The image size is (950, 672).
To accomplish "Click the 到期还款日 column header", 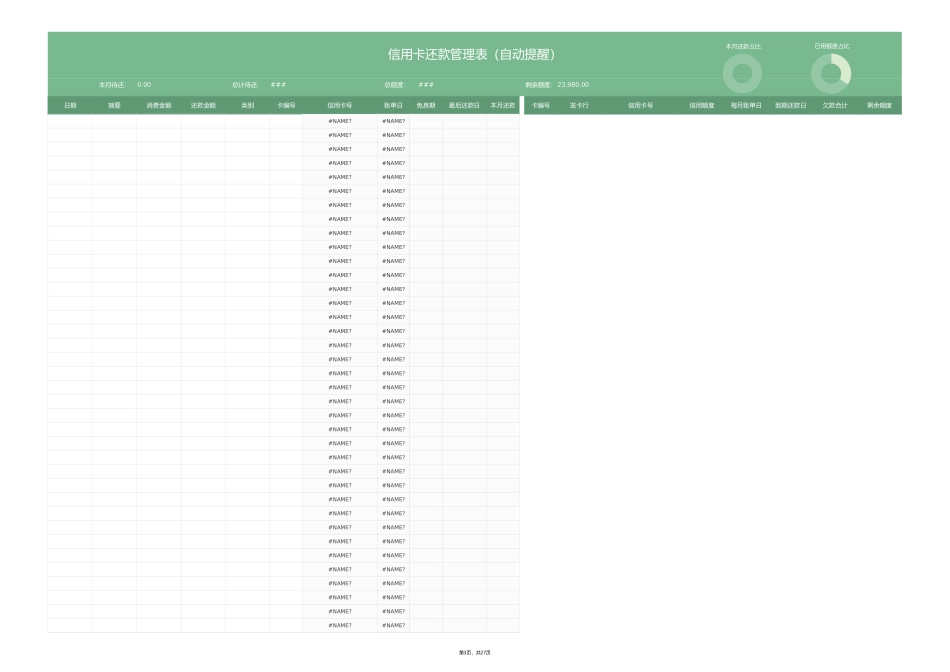I will pyautogui.click(x=791, y=105).
